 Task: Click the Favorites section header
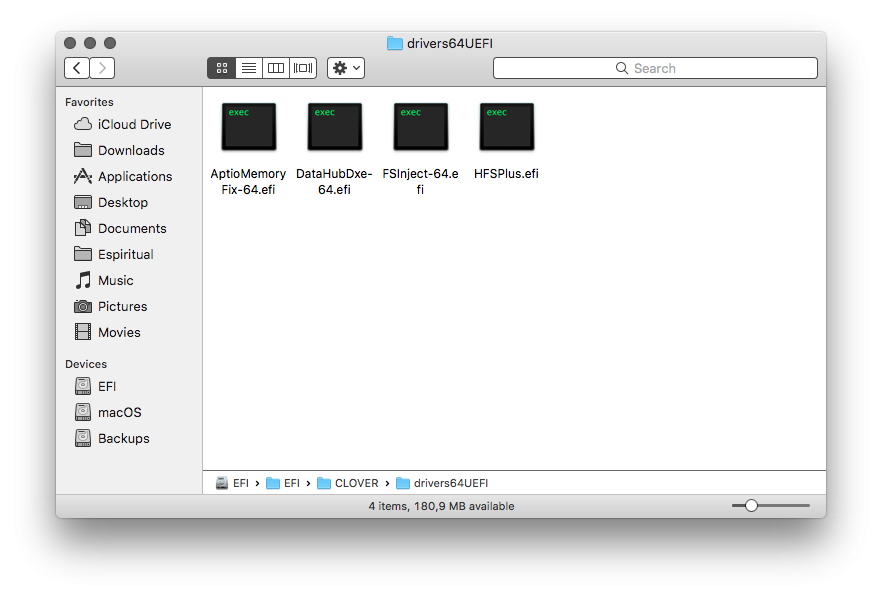click(x=89, y=102)
